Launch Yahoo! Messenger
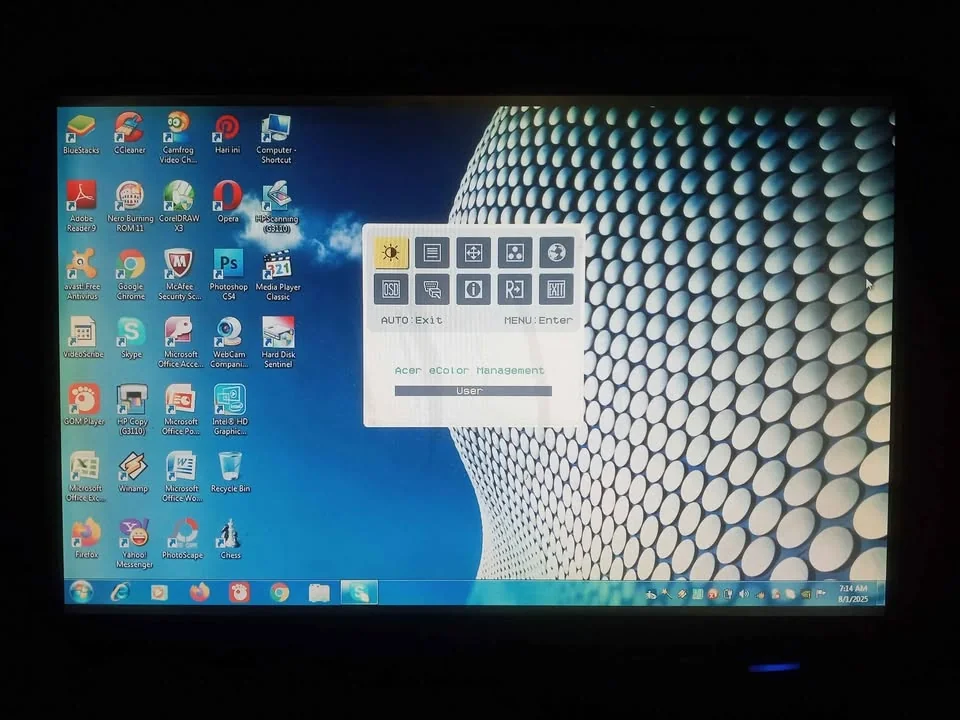 (x=134, y=544)
